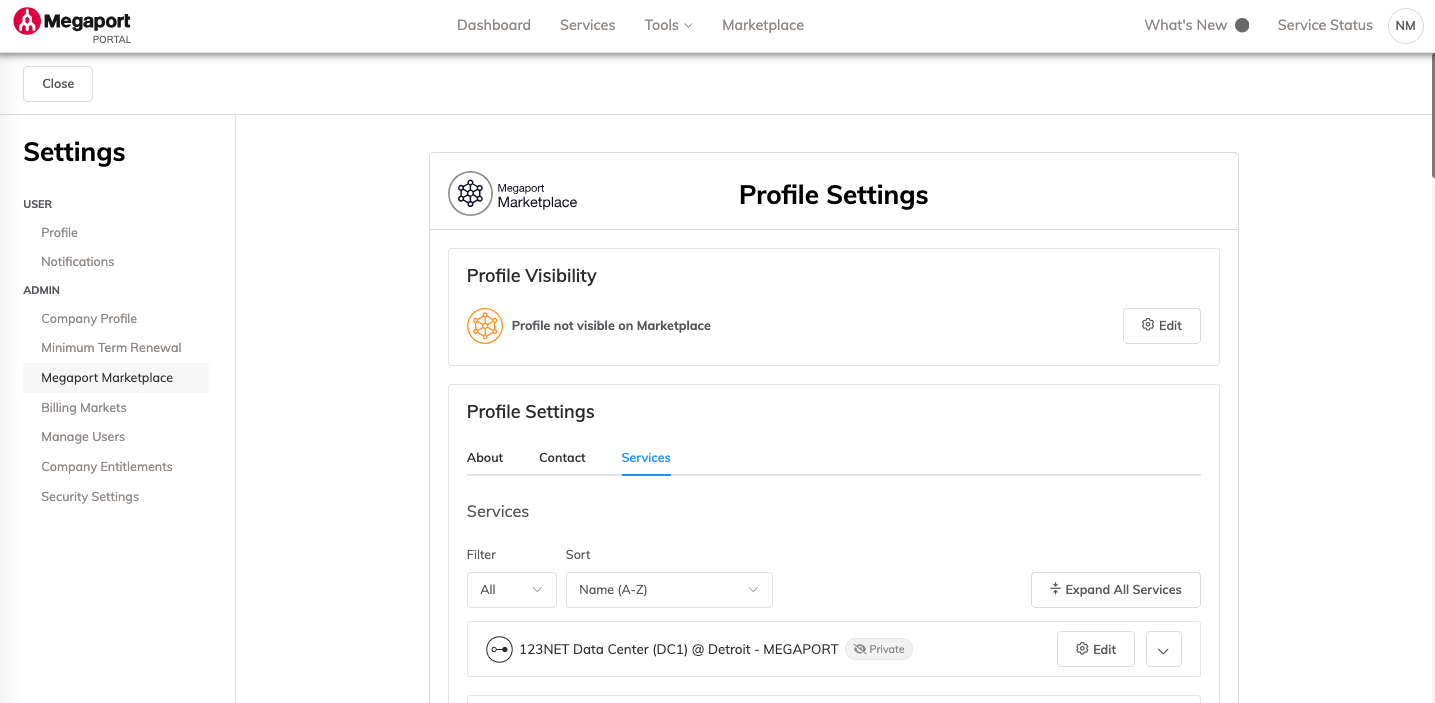The width and height of the screenshot is (1435, 703).
Task: Toggle the Private visibility badge on 123NET service
Action: [x=879, y=649]
